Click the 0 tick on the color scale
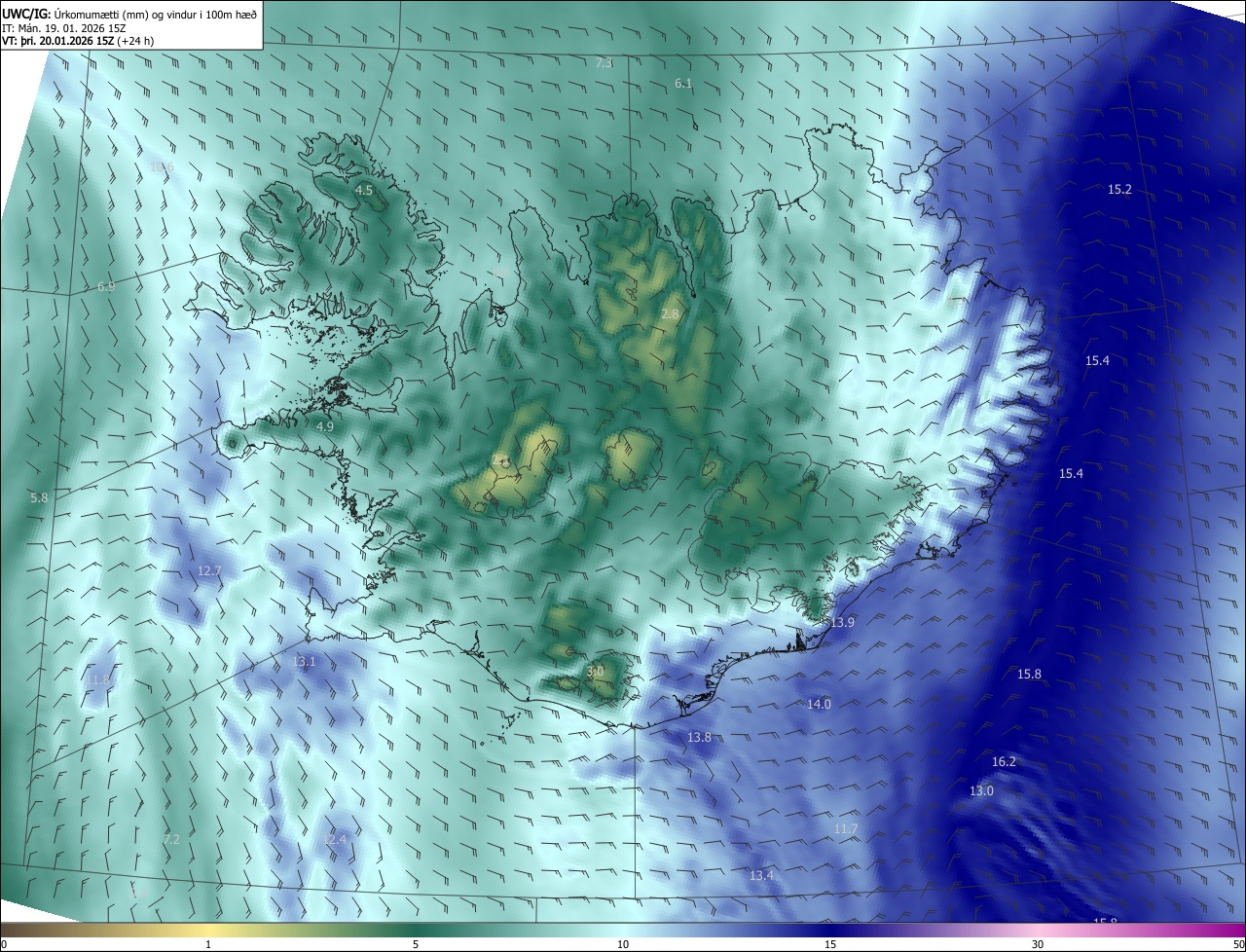Screen dimensions: 1246x952 click(3, 945)
